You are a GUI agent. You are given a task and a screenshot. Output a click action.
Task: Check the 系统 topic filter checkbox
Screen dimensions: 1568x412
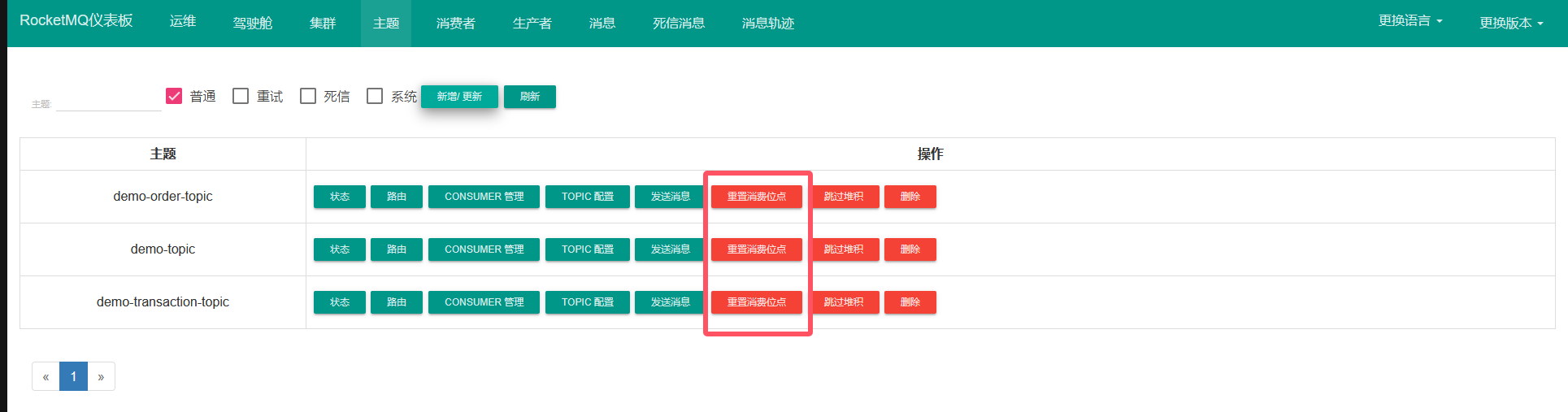[x=375, y=96]
